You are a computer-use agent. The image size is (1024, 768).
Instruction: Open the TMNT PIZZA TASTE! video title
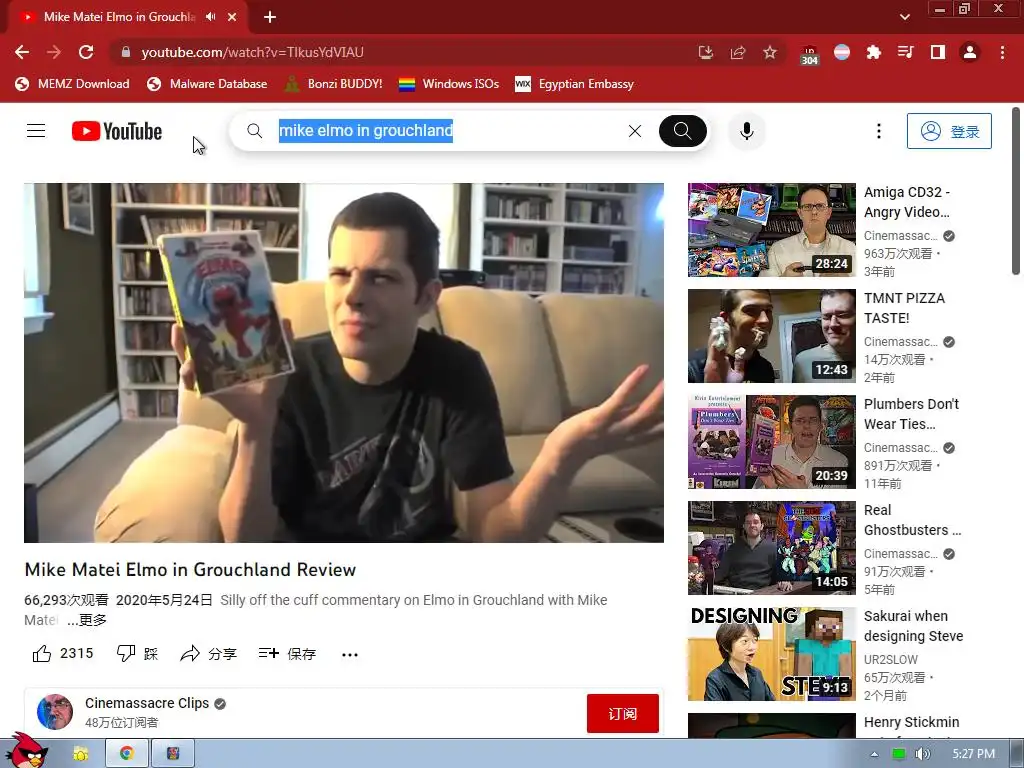[904, 308]
